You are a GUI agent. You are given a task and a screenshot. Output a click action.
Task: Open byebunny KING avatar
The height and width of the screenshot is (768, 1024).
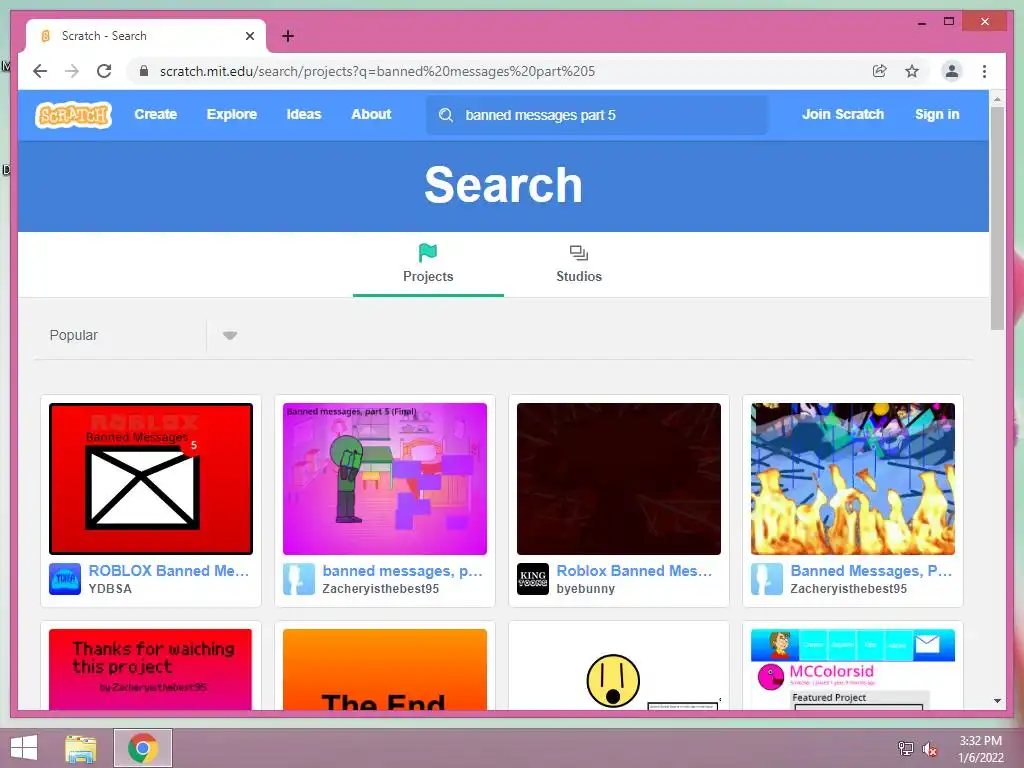533,579
